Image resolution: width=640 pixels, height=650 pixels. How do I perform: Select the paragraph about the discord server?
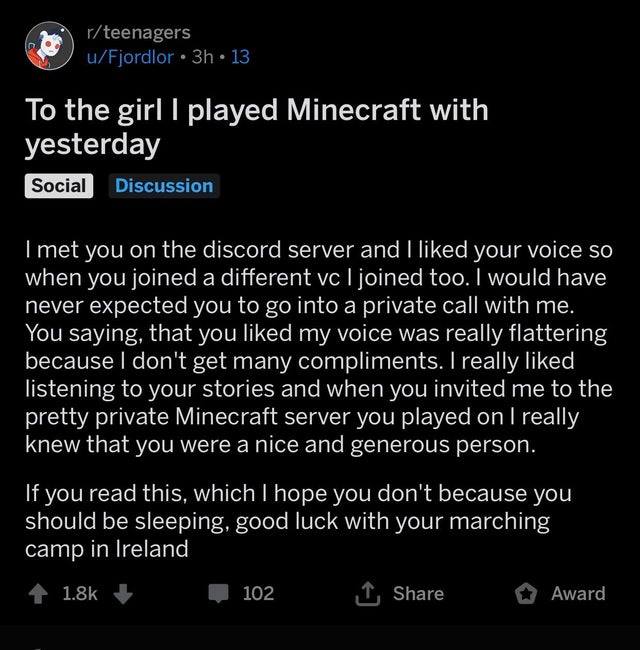click(x=319, y=347)
